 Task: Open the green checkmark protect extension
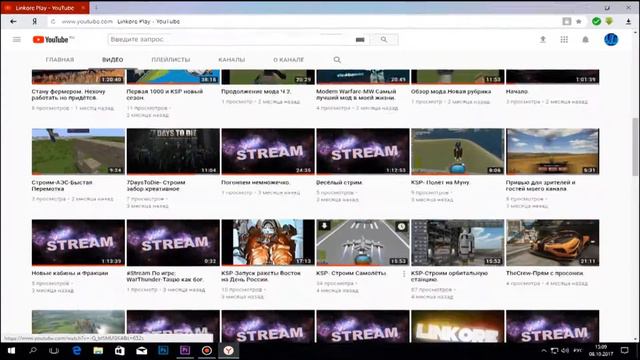[x=596, y=21]
